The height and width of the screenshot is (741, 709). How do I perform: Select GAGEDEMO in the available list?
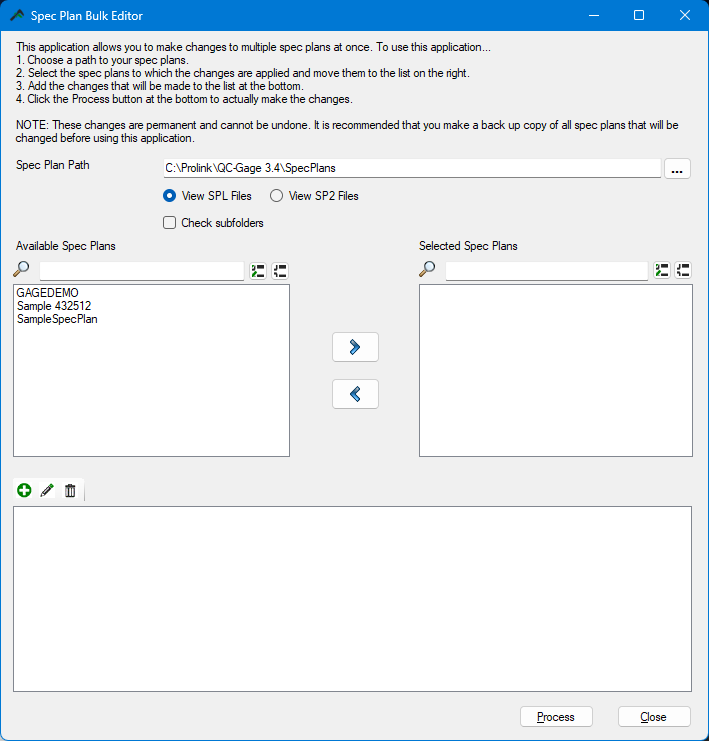pyautogui.click(x=48, y=293)
